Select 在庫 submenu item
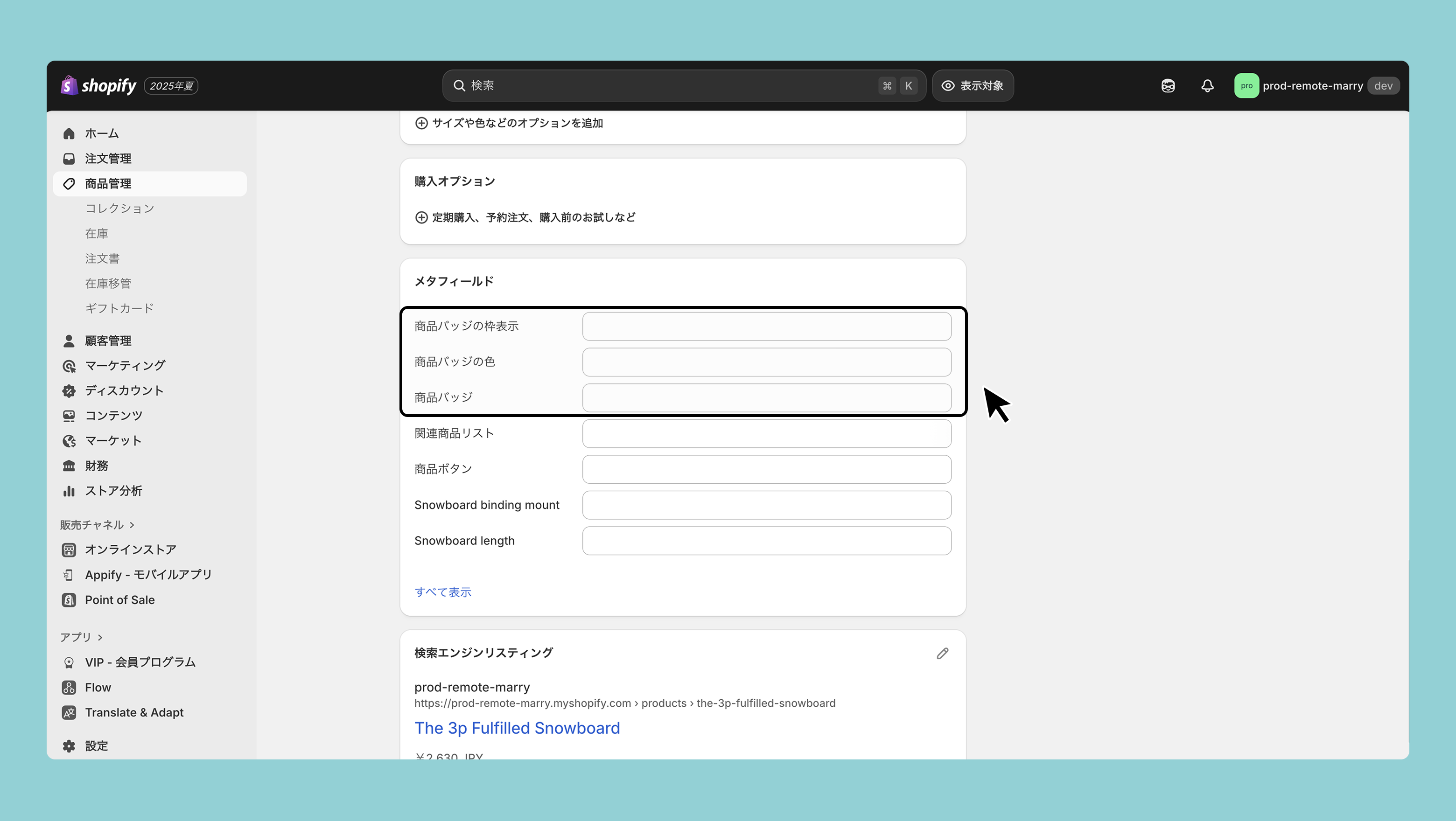The height and width of the screenshot is (821, 1456). (97, 233)
